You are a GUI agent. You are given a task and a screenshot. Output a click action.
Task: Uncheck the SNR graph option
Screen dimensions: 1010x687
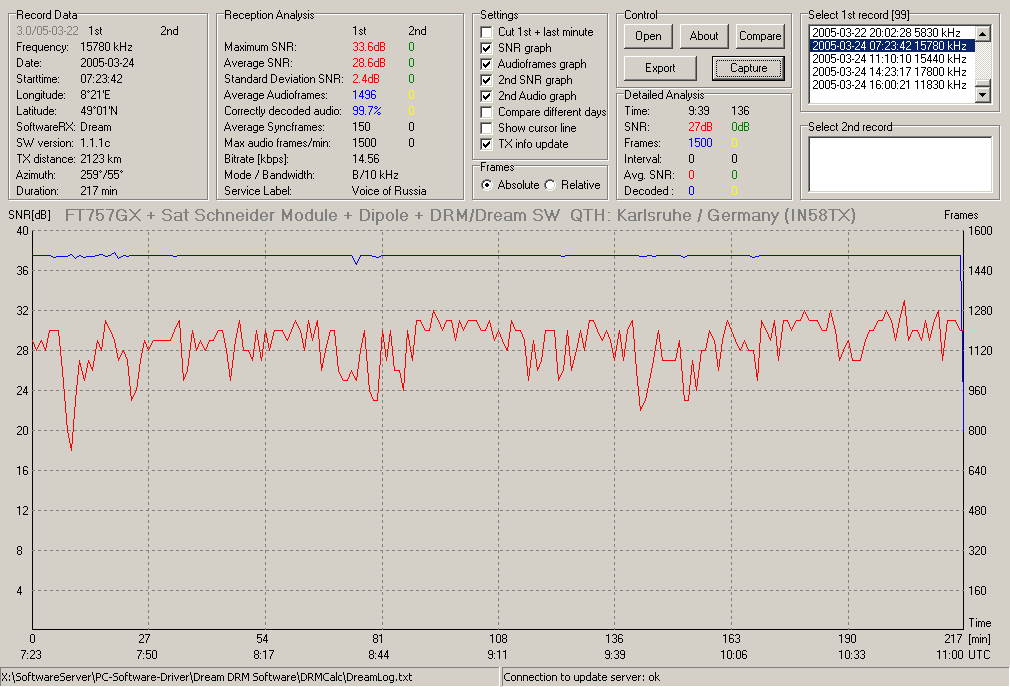[x=486, y=48]
